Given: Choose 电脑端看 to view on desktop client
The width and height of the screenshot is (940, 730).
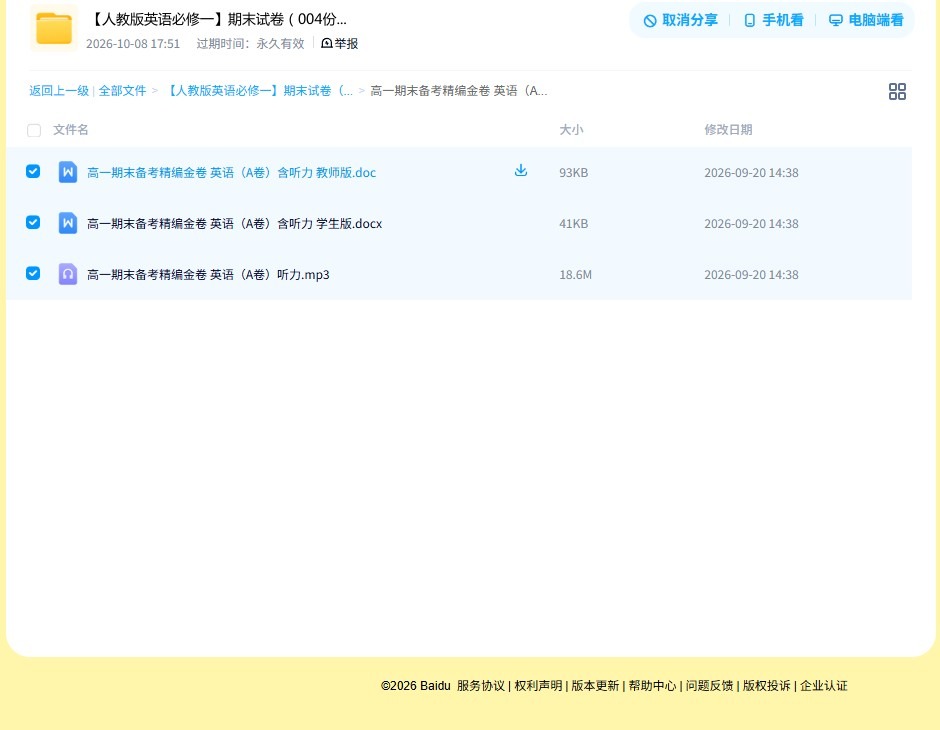Looking at the screenshot, I should [866, 20].
